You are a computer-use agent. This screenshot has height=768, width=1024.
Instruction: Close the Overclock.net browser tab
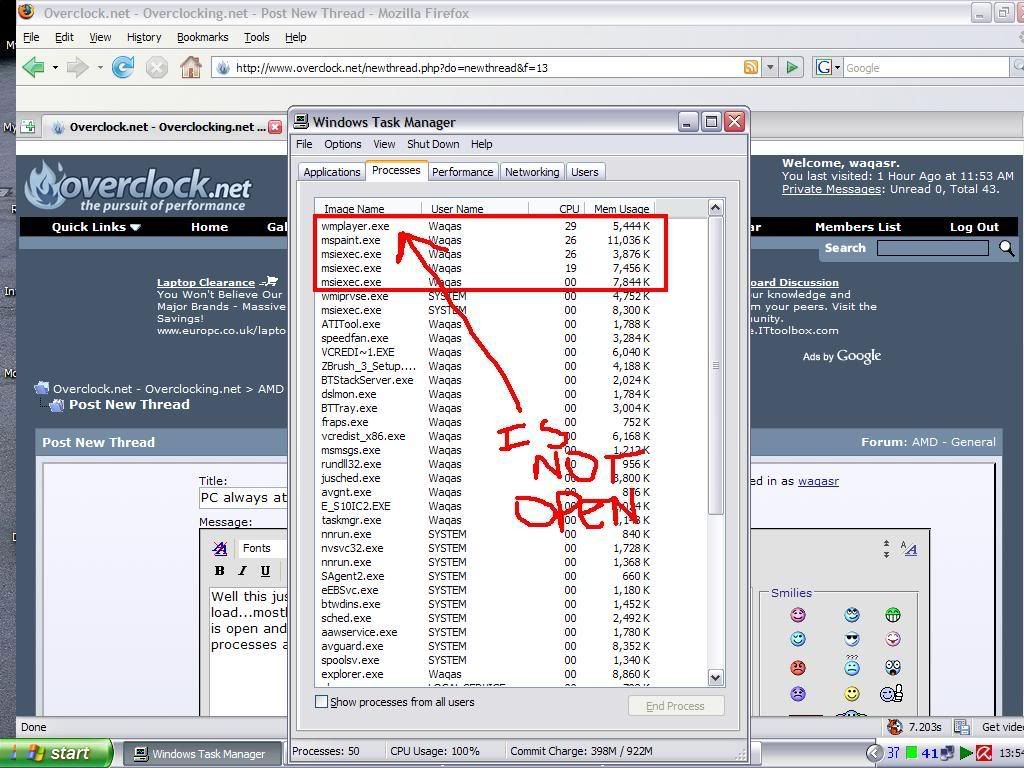pyautogui.click(x=276, y=127)
